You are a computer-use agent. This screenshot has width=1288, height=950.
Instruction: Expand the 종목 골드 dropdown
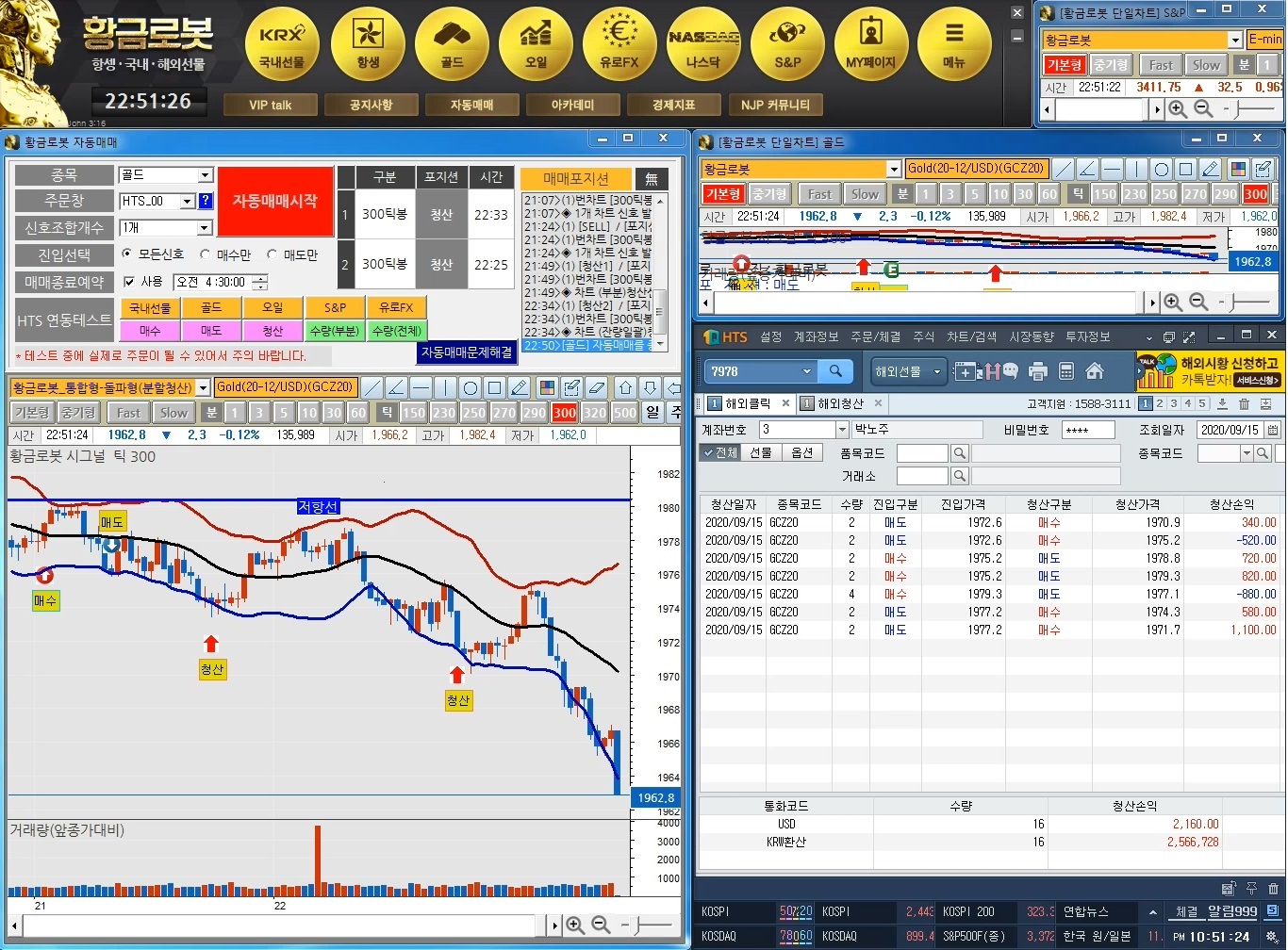coord(205,175)
